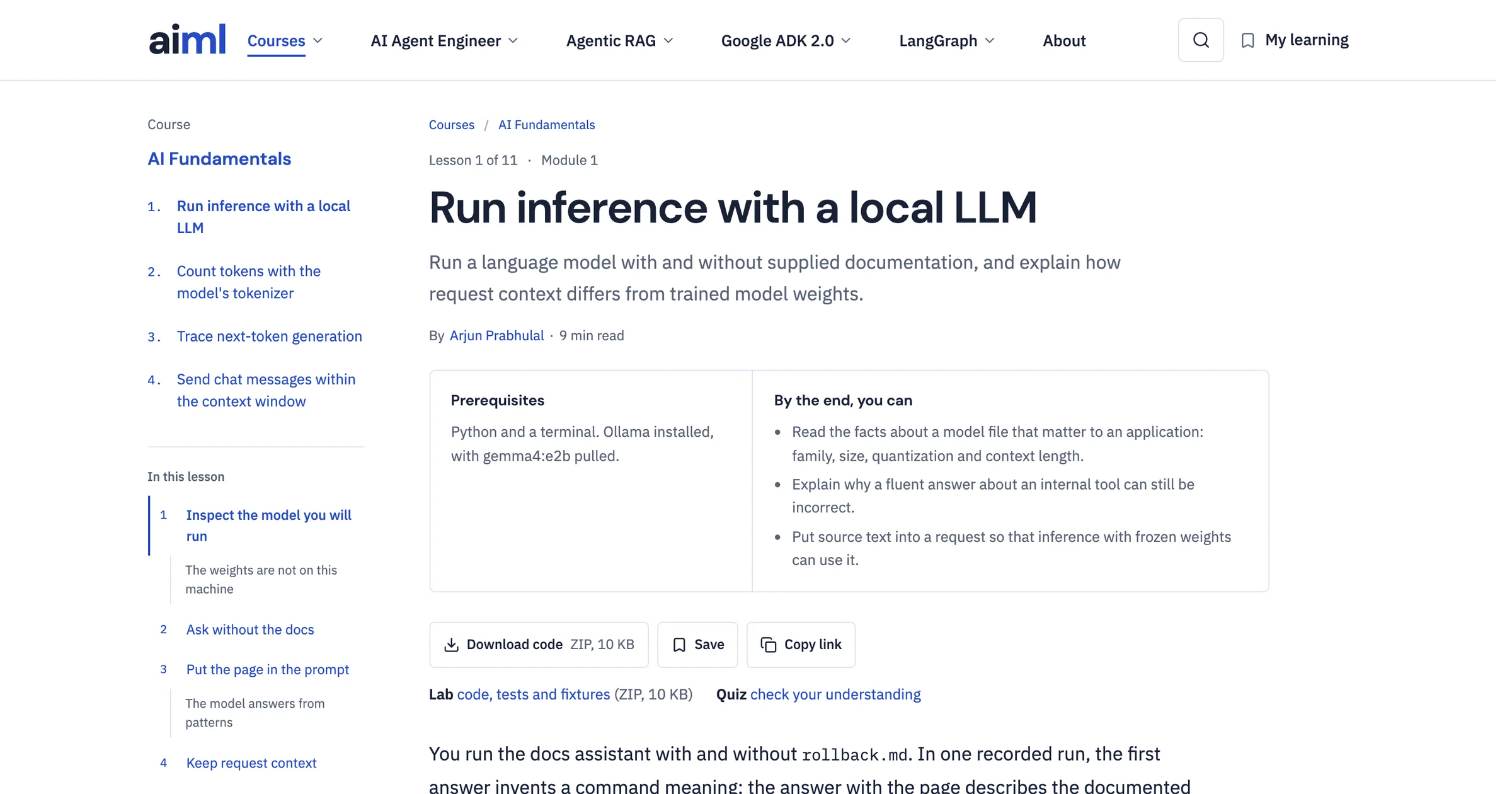Click the Download code button text
The image size is (1512, 794).
514,645
